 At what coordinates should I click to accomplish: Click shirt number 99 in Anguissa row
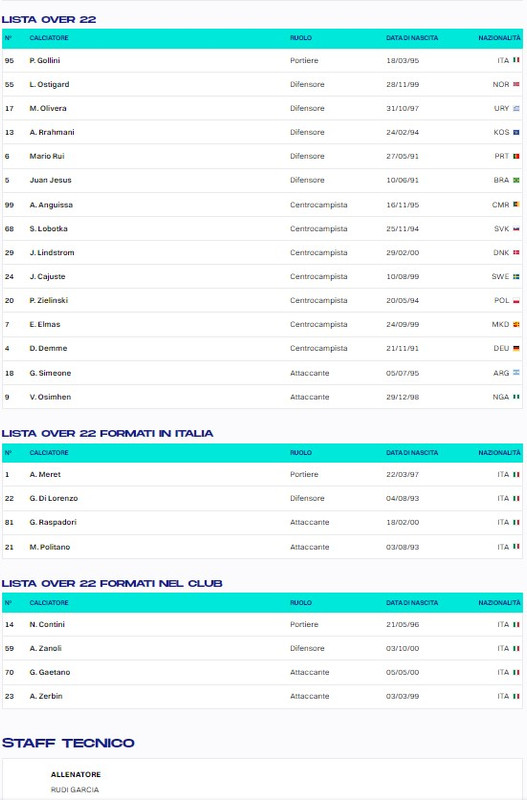point(9,205)
